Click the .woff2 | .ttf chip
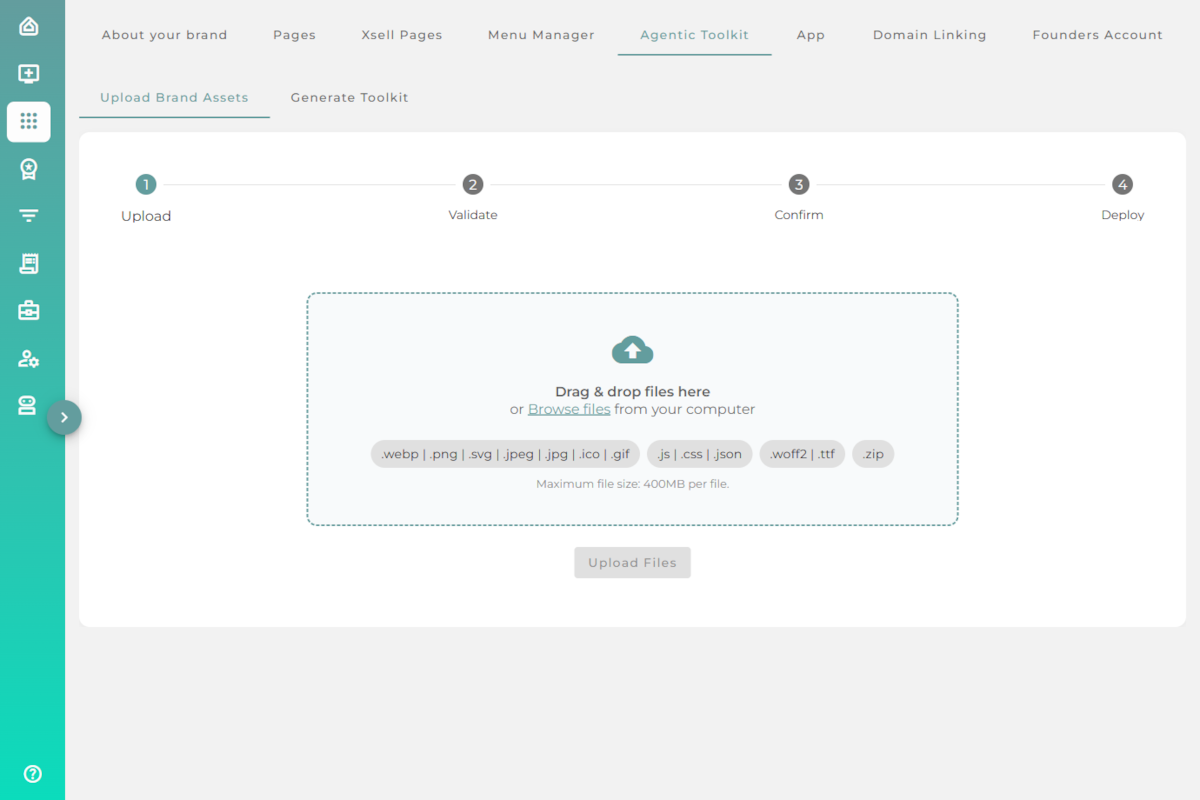The width and height of the screenshot is (1200, 800). 802,454
